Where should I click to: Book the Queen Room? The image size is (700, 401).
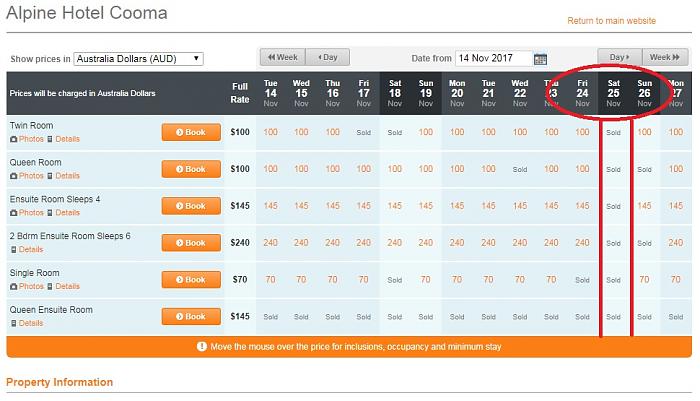191,169
